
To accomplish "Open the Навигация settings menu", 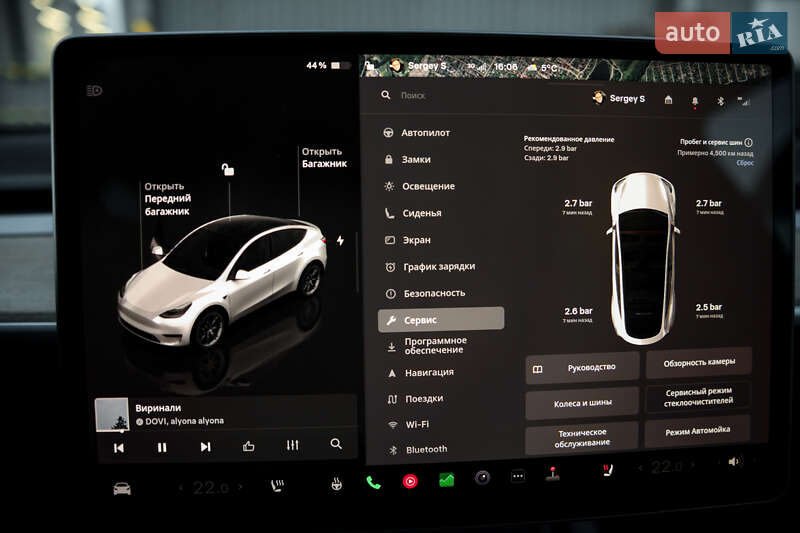I will (420, 373).
